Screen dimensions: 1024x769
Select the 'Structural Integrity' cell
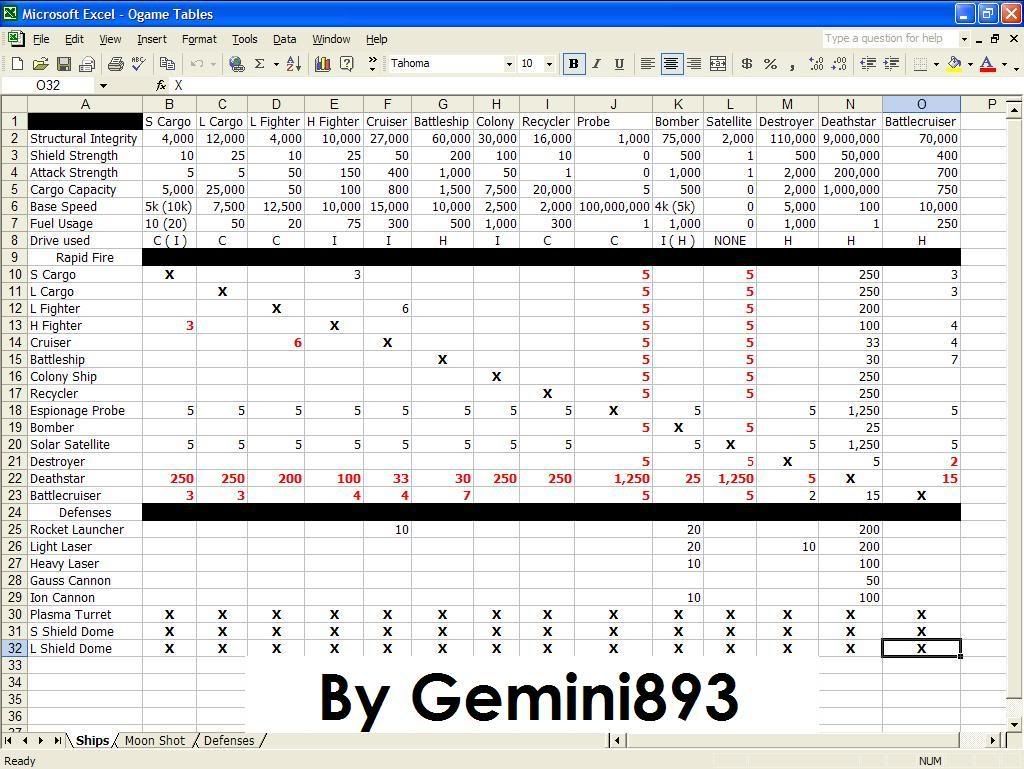[85, 138]
